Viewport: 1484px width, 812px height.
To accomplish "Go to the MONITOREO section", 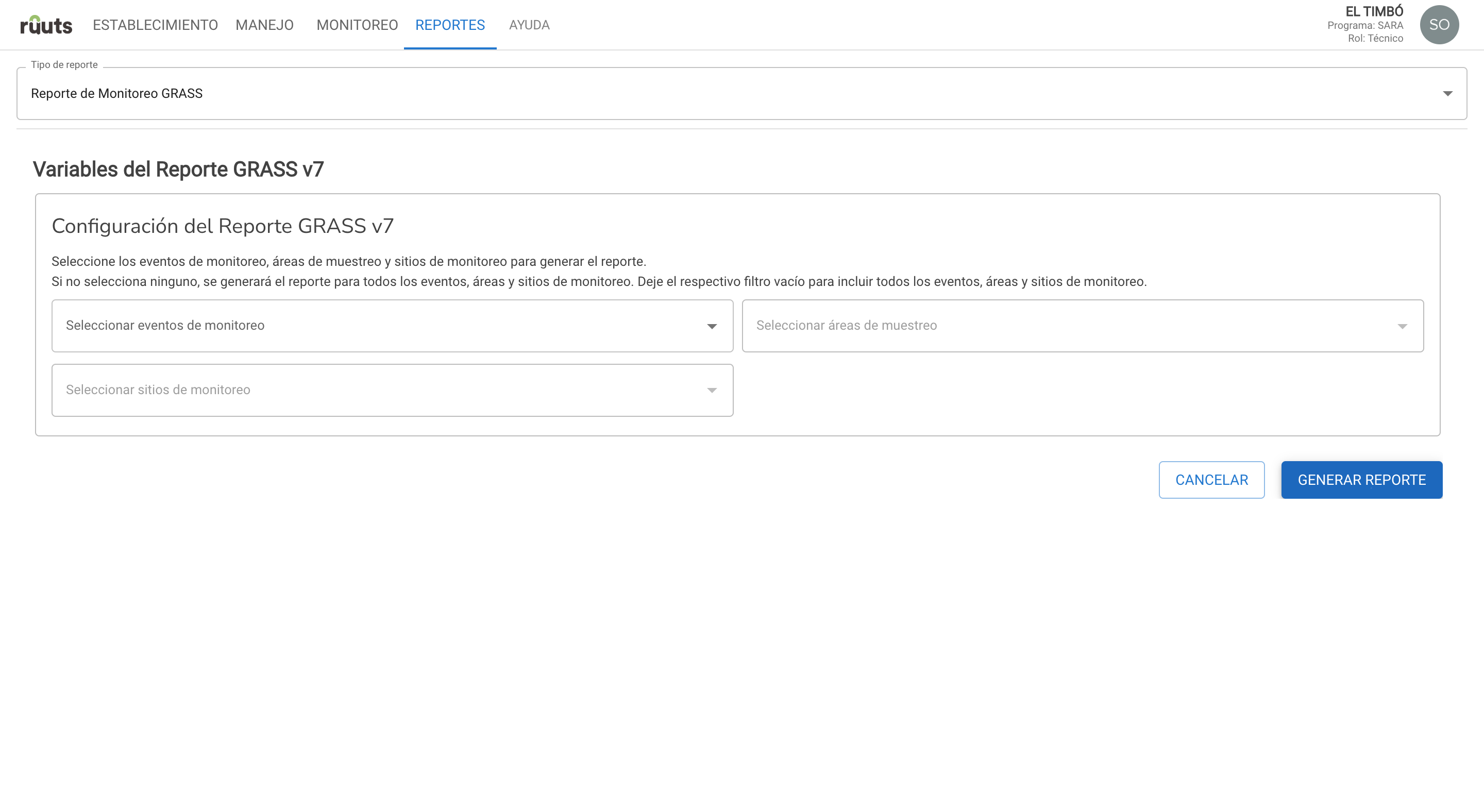I will pos(357,25).
